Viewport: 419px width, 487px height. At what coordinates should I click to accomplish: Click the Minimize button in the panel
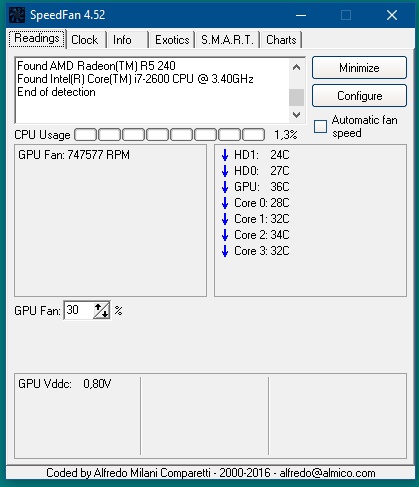point(359,68)
